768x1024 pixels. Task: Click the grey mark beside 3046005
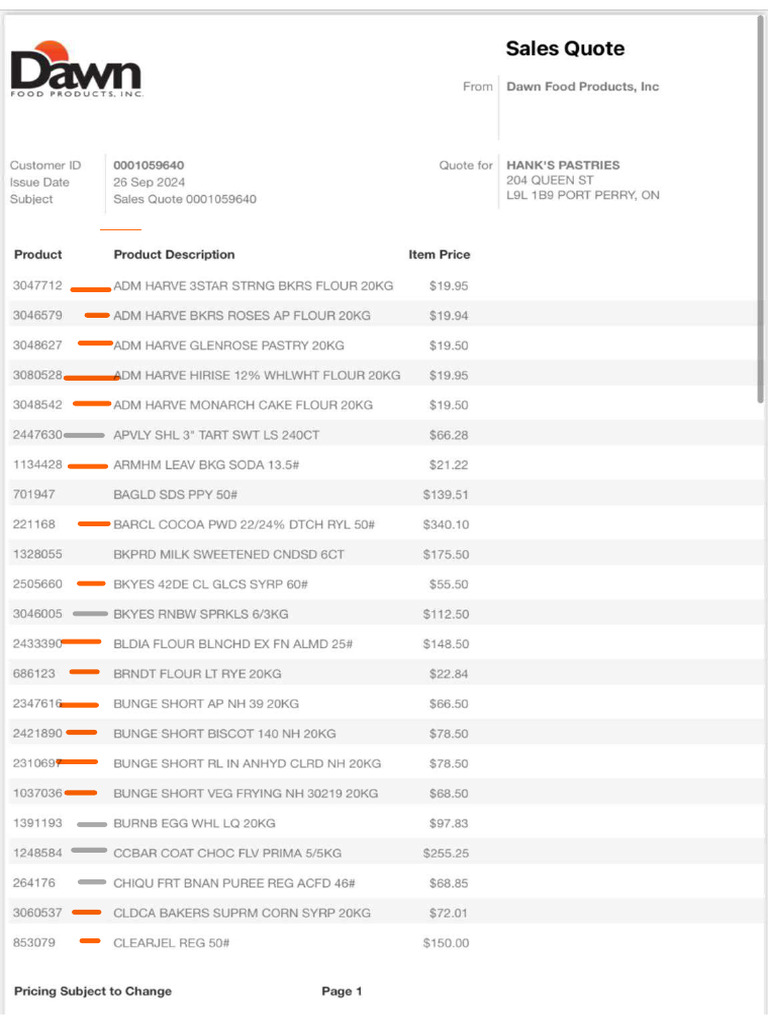pyautogui.click(x=90, y=614)
